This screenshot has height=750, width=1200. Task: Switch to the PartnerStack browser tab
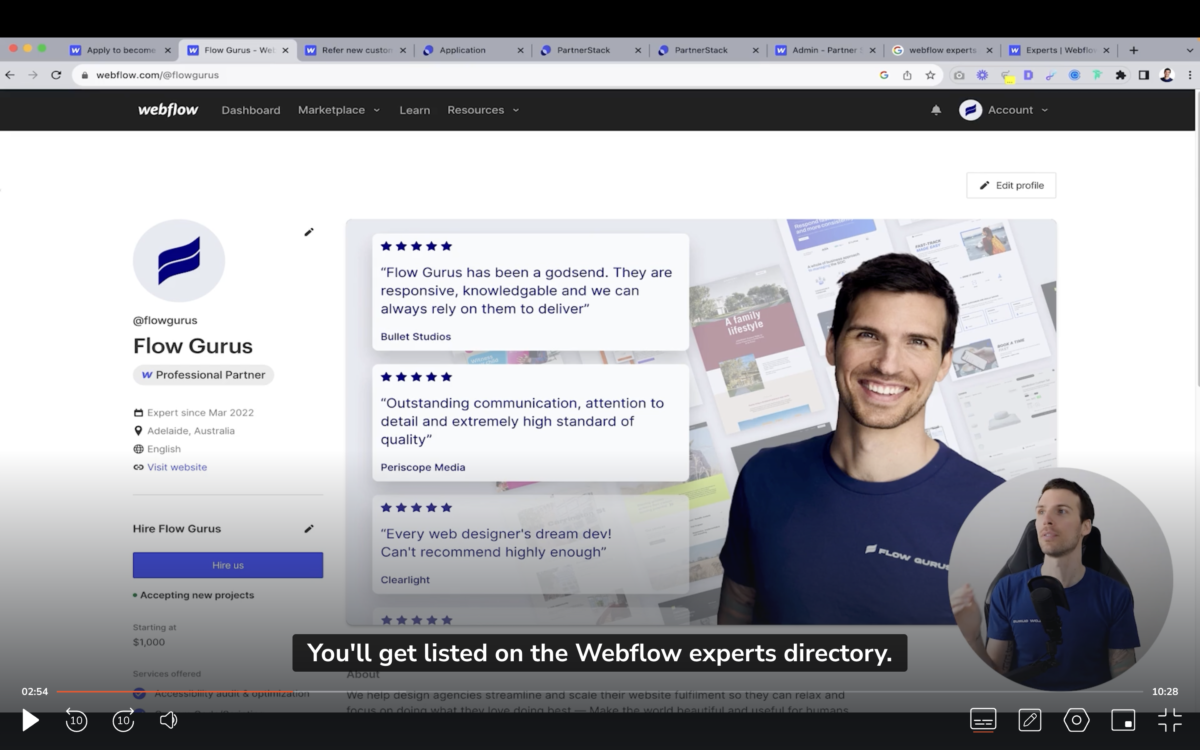tap(592, 49)
